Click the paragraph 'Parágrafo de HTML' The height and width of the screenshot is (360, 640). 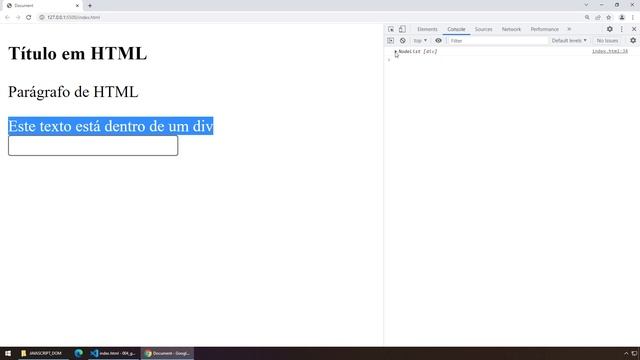coord(73,92)
